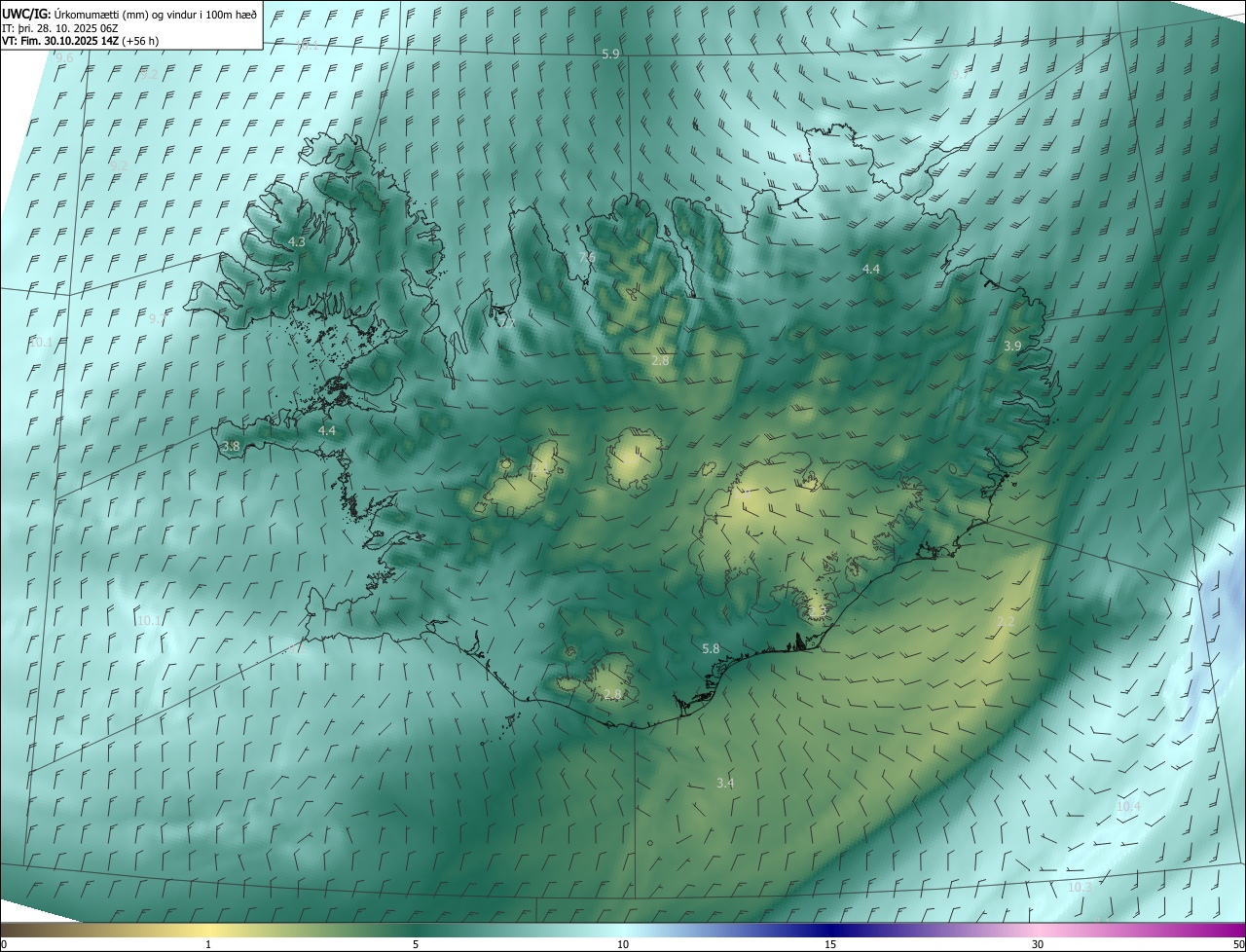Click the 5.9 value label on the map
1246x952 pixels.
[x=610, y=55]
